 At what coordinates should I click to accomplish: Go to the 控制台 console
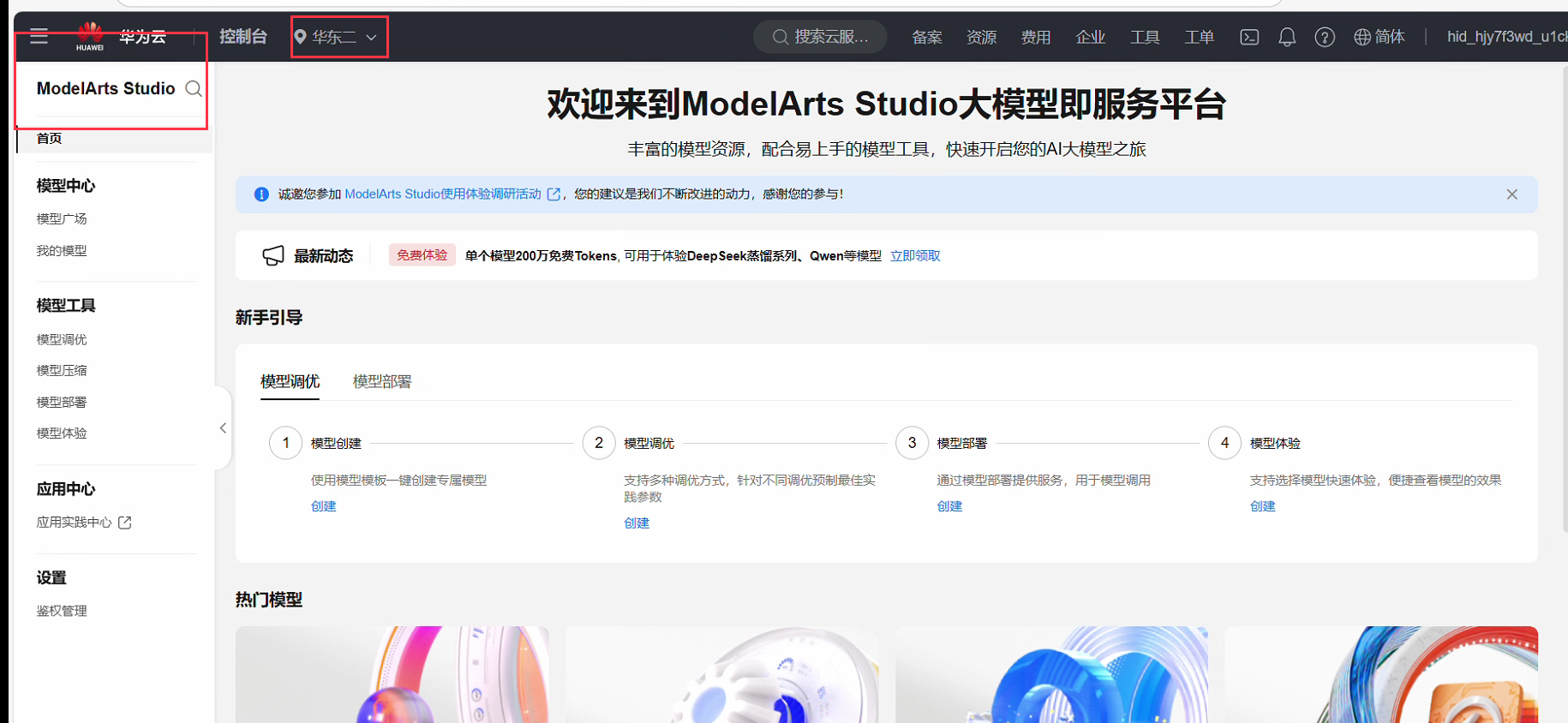point(243,37)
